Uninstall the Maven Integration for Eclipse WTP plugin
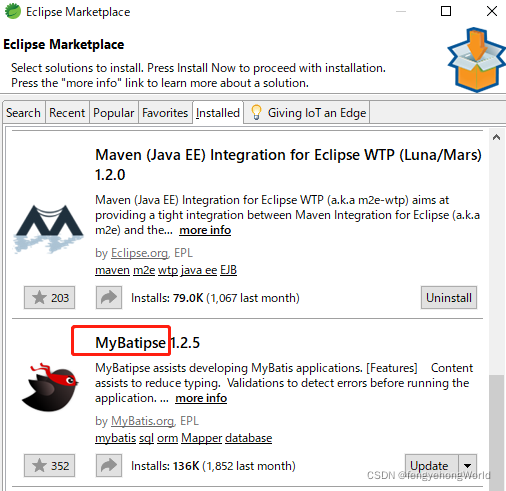This screenshot has height=491, width=506. [449, 297]
